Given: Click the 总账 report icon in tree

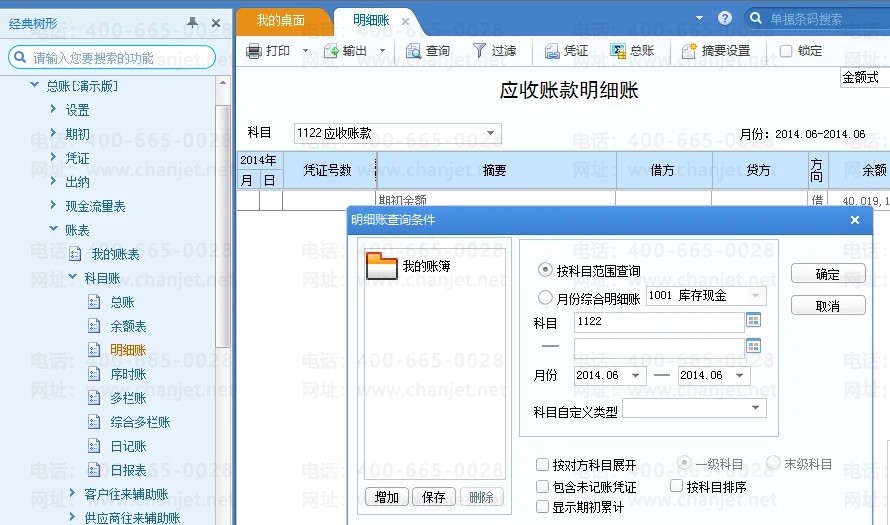Looking at the screenshot, I should (94, 302).
